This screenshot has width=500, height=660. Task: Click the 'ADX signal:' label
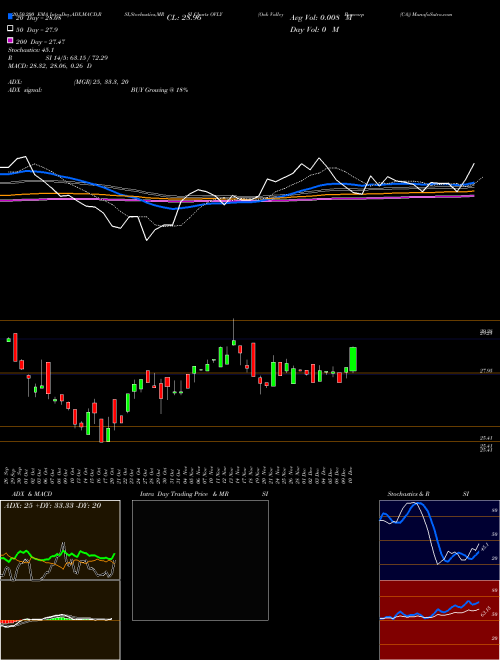(x=25, y=90)
